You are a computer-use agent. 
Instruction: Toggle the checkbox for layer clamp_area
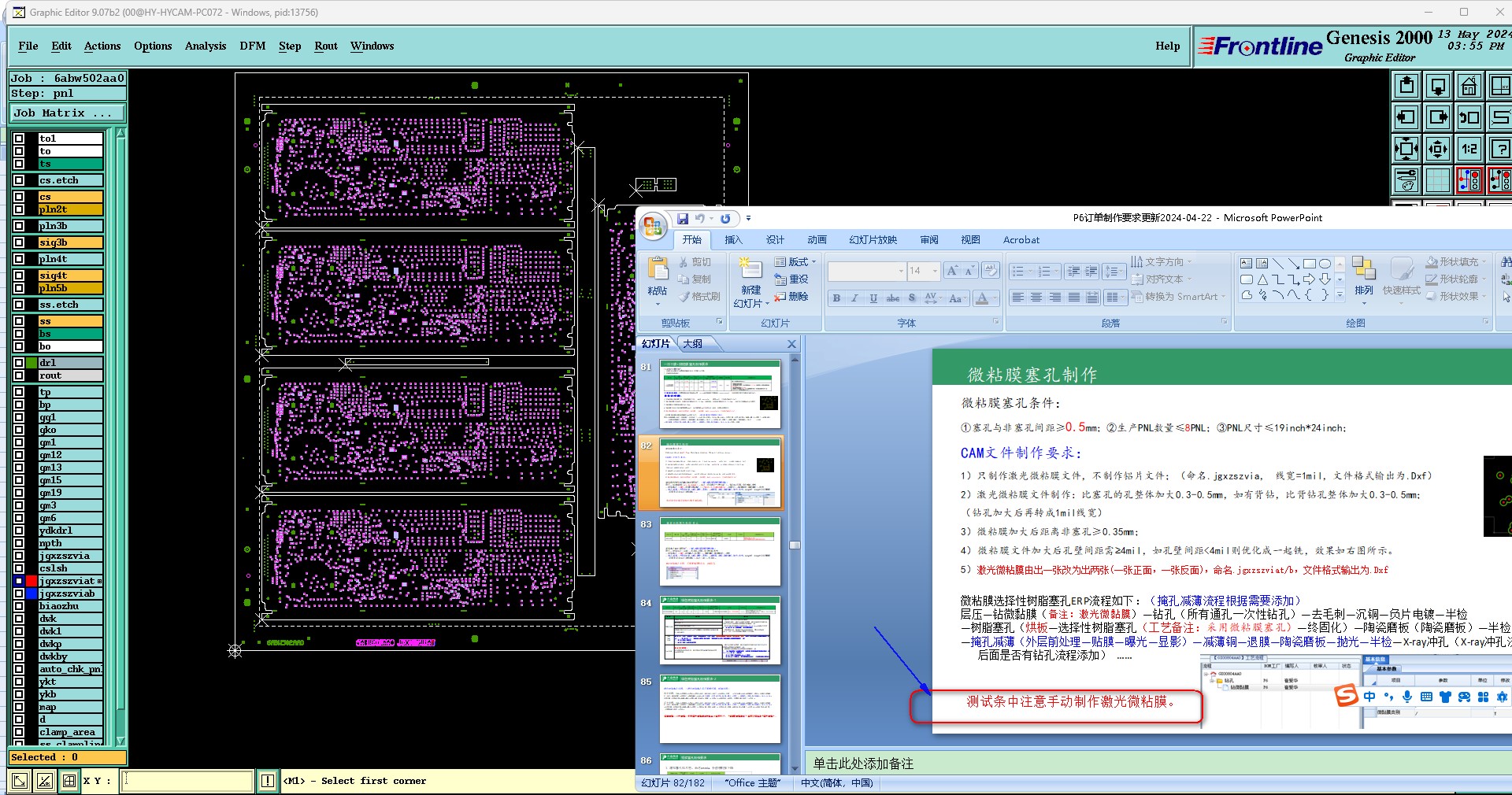tap(19, 732)
